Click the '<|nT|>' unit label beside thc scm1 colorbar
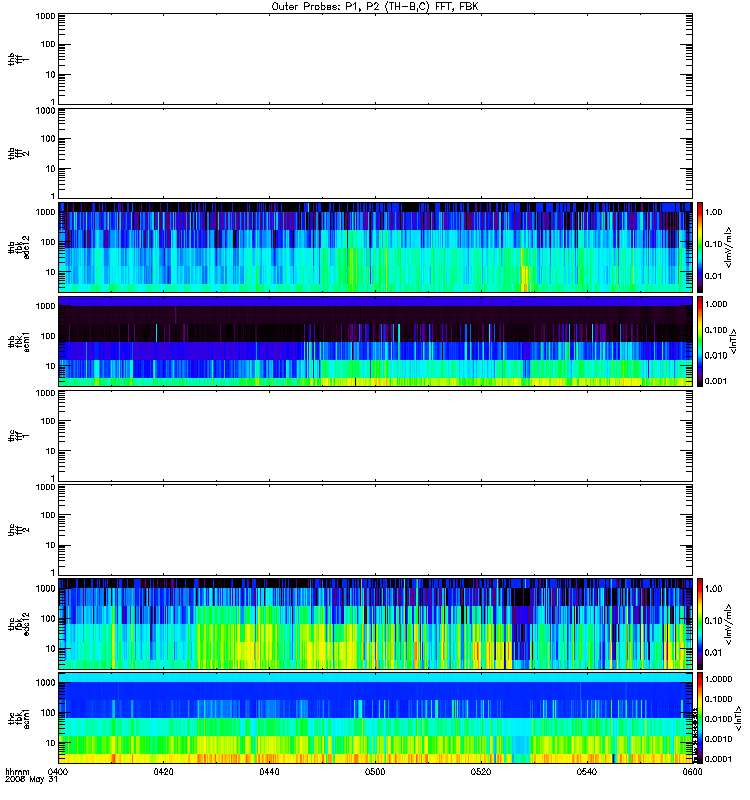The width and height of the screenshot is (750, 800). point(738,718)
